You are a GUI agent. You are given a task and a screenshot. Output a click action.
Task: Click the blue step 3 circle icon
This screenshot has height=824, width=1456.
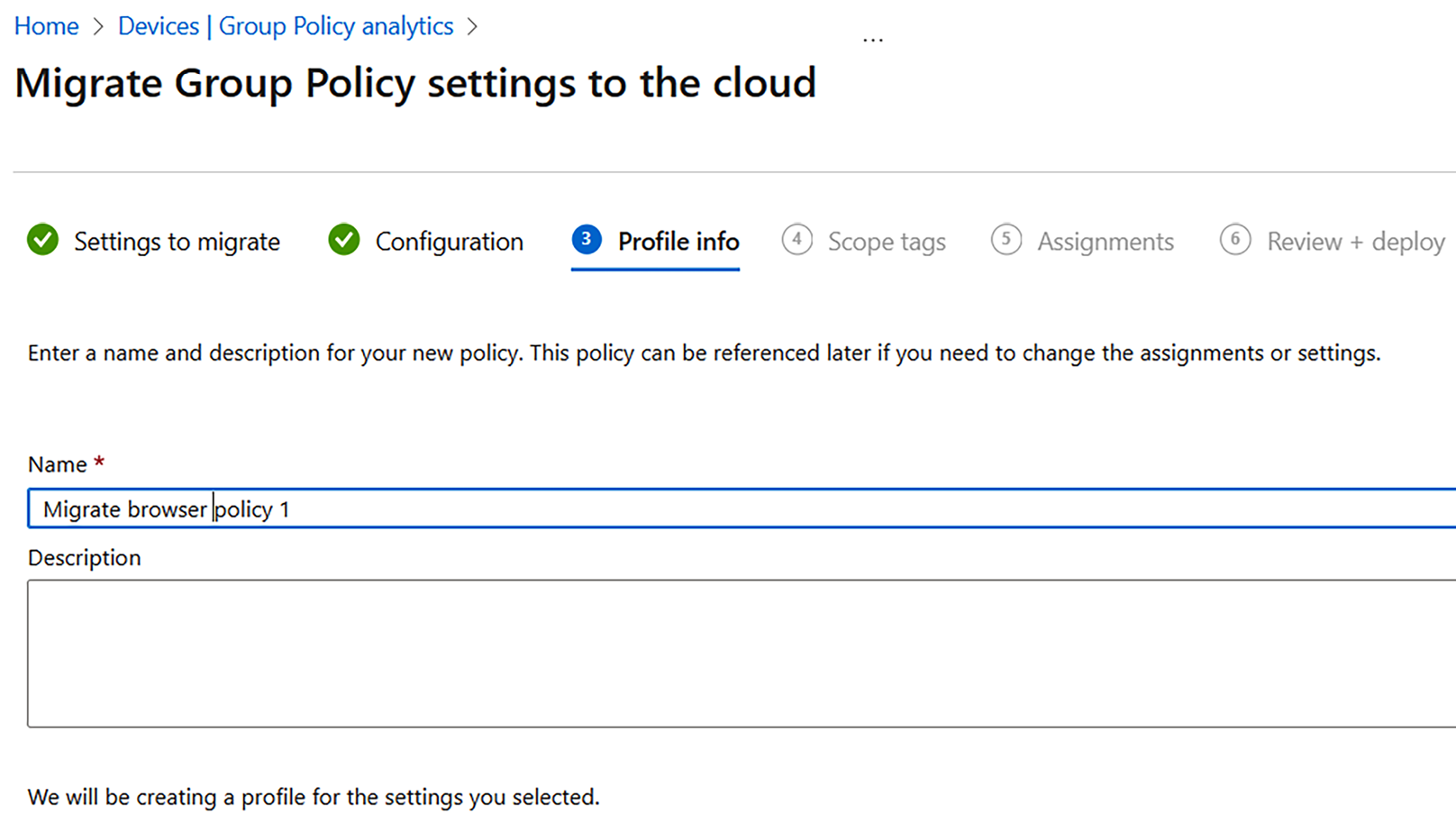[x=587, y=240]
